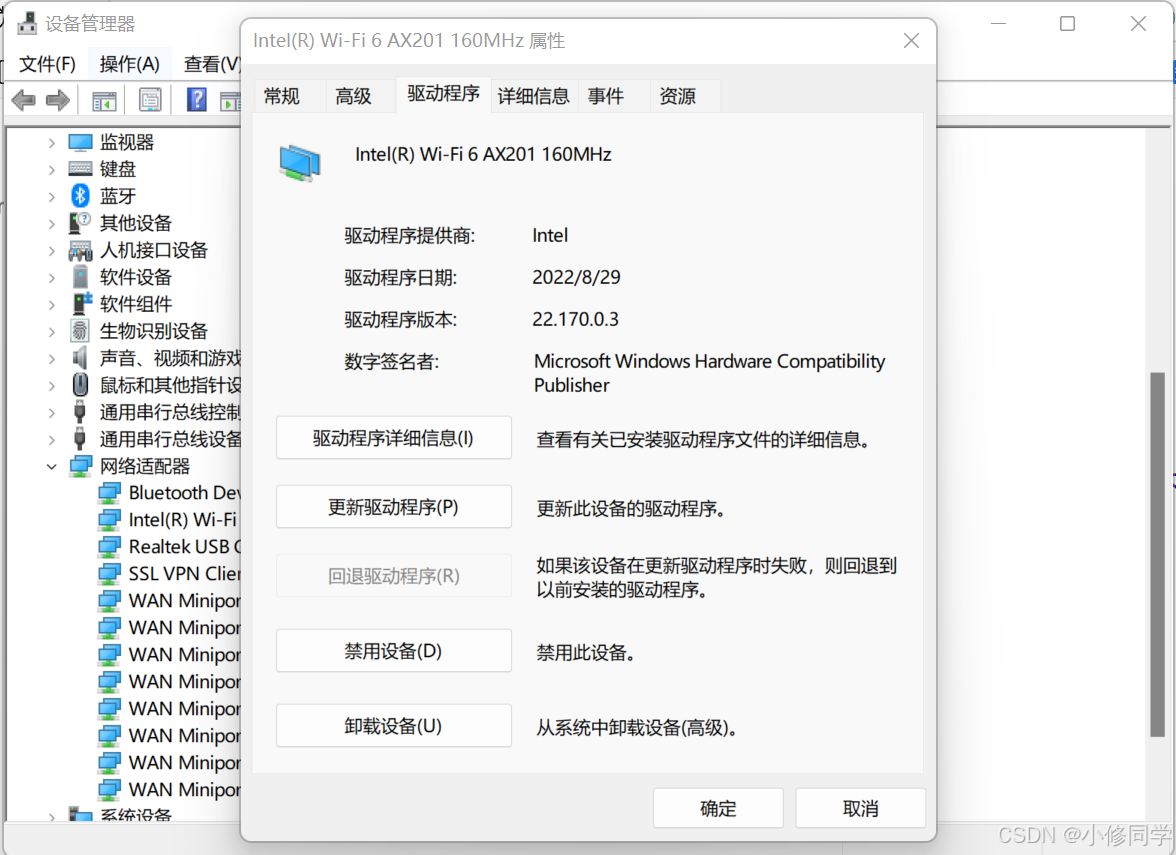
Task: Click the show/hide console tree icon
Action: (104, 100)
